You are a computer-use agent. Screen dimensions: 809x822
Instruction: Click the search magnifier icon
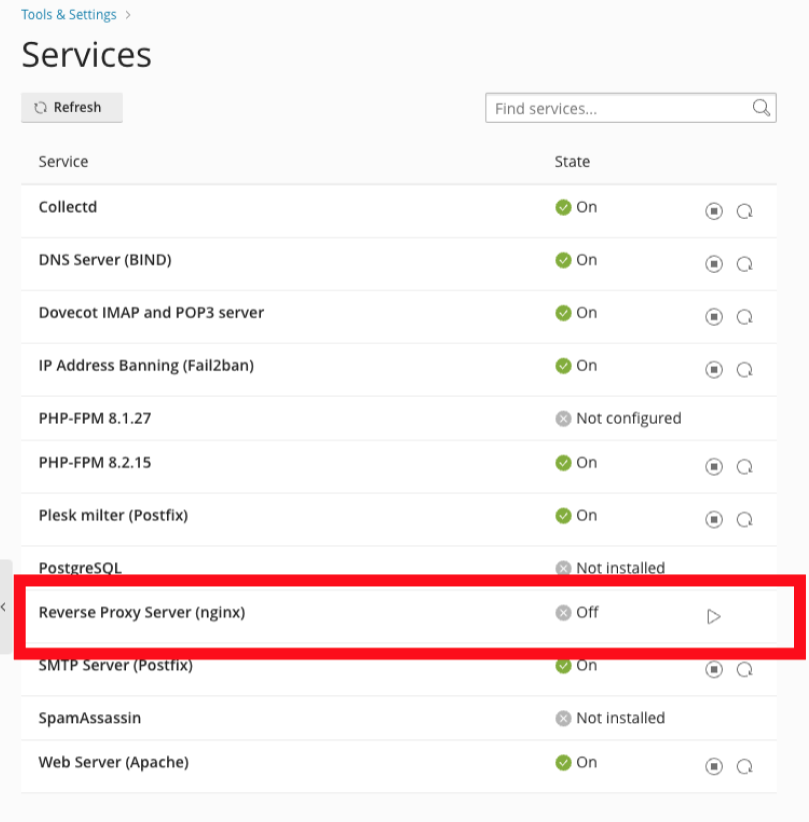761,108
